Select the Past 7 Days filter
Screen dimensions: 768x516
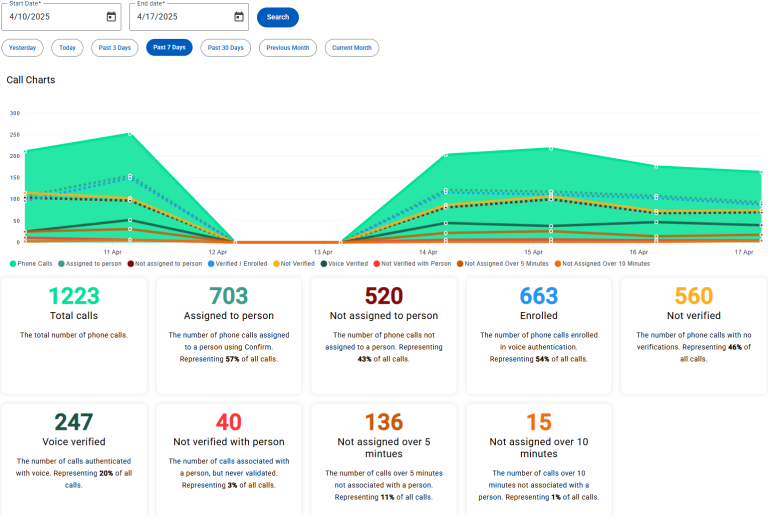[169, 48]
